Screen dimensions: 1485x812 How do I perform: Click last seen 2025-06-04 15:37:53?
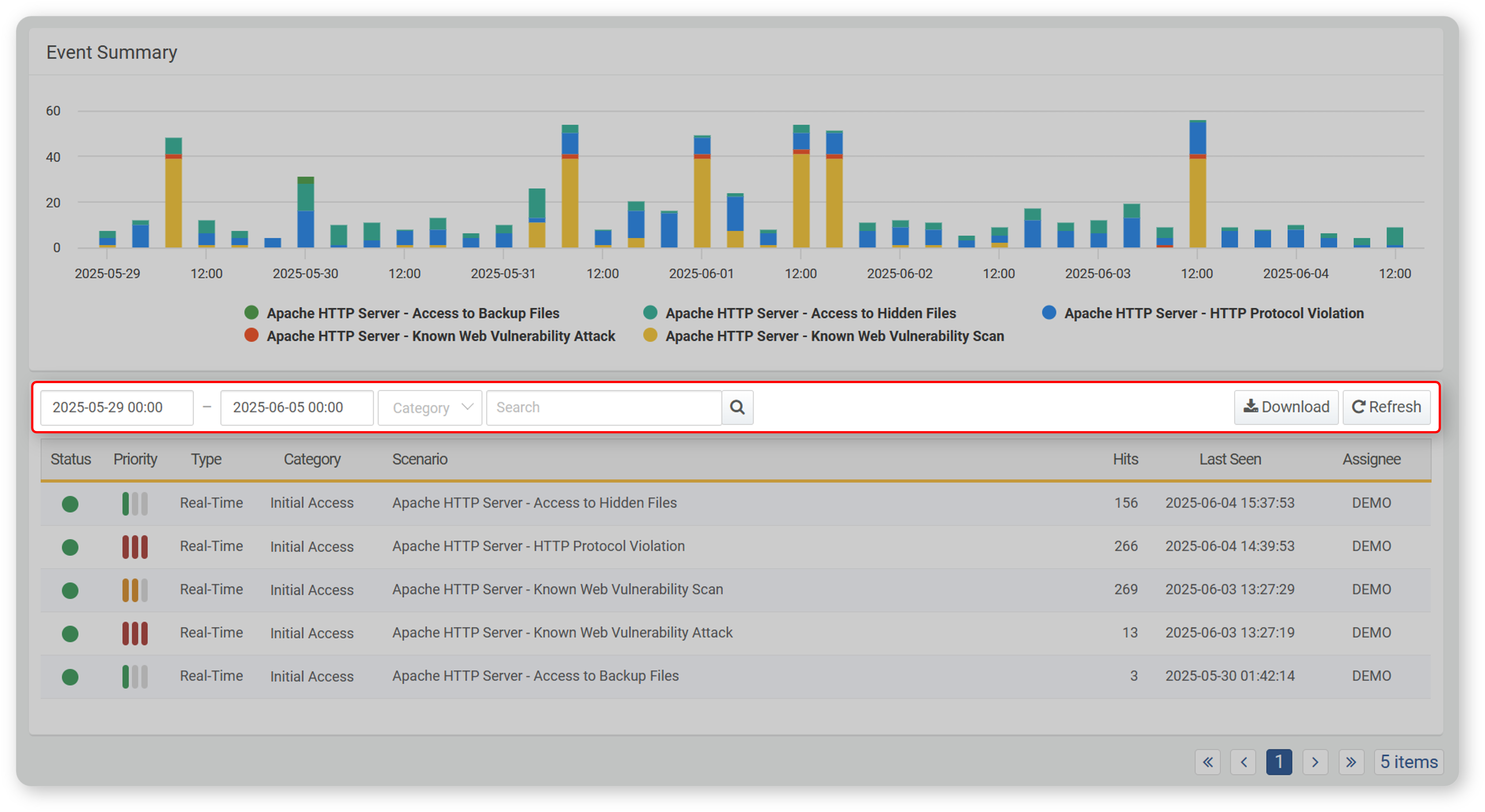[1230, 503]
